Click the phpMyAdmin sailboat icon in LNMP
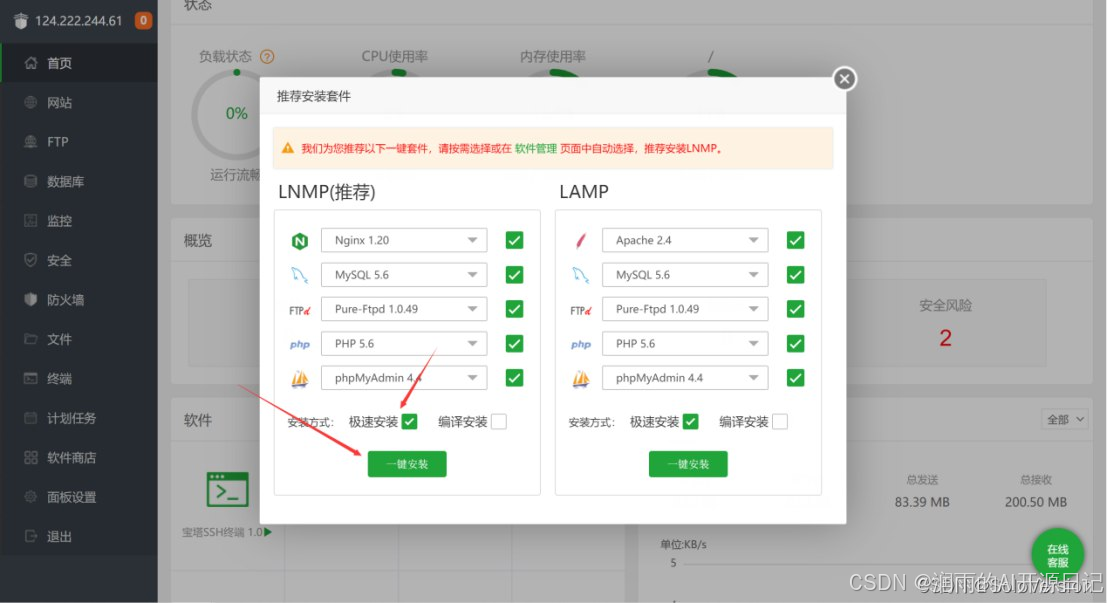The height and width of the screenshot is (603, 1108). point(300,379)
